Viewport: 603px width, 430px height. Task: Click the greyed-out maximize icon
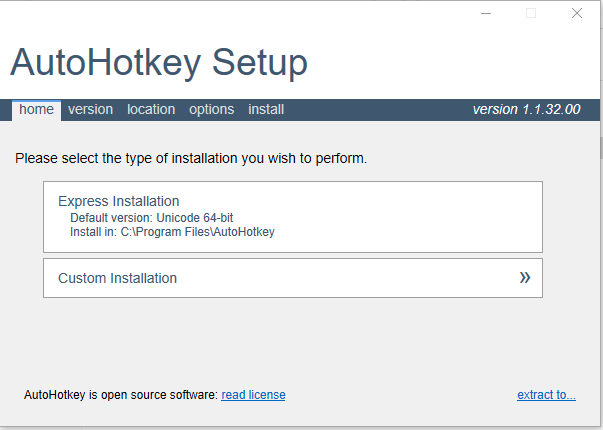click(x=531, y=13)
